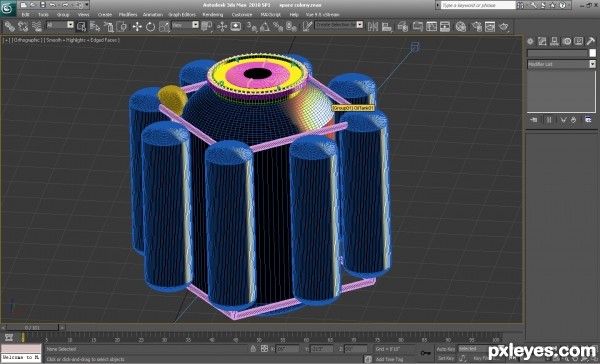The height and width of the screenshot is (364, 600).
Task: Open the 3ds Max application button
Action: (8, 8)
